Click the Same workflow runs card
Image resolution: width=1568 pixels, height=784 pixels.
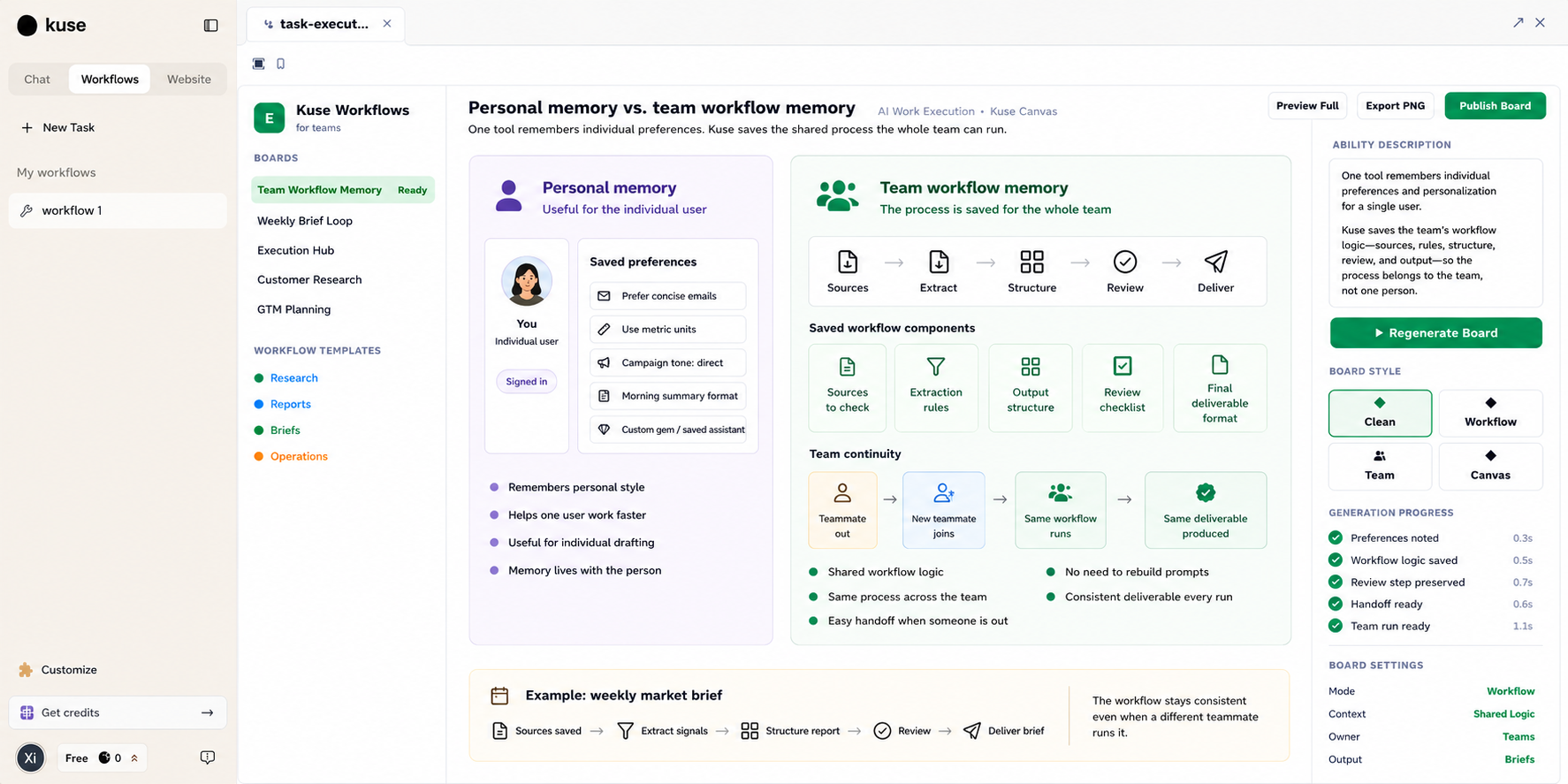(1061, 510)
